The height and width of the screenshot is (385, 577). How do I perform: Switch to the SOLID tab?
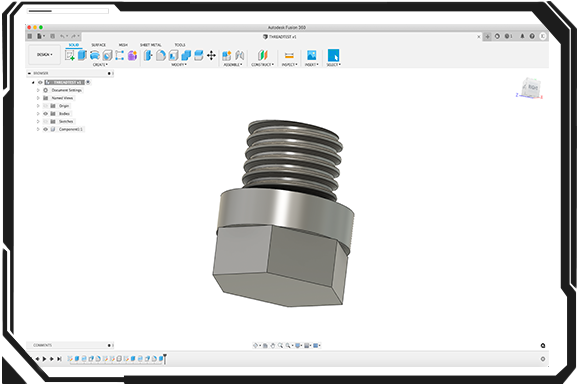coord(74,45)
